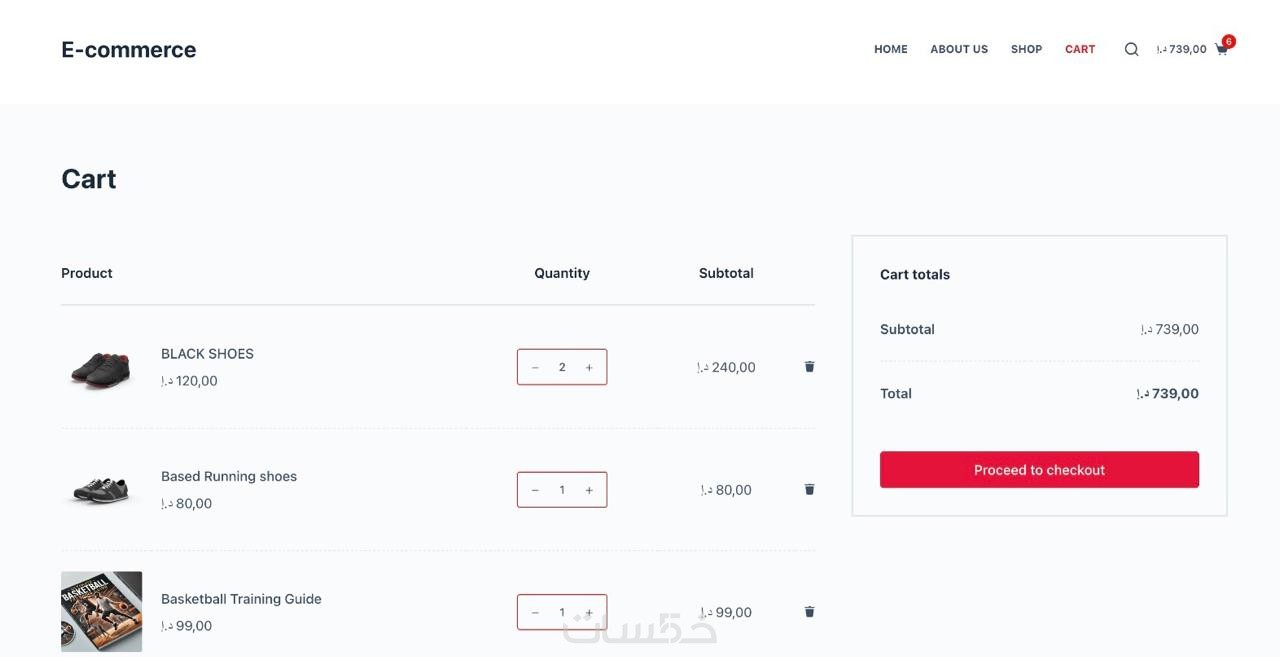Open Based Running shoes product link
This screenshot has height=657, width=1280.
tap(229, 476)
